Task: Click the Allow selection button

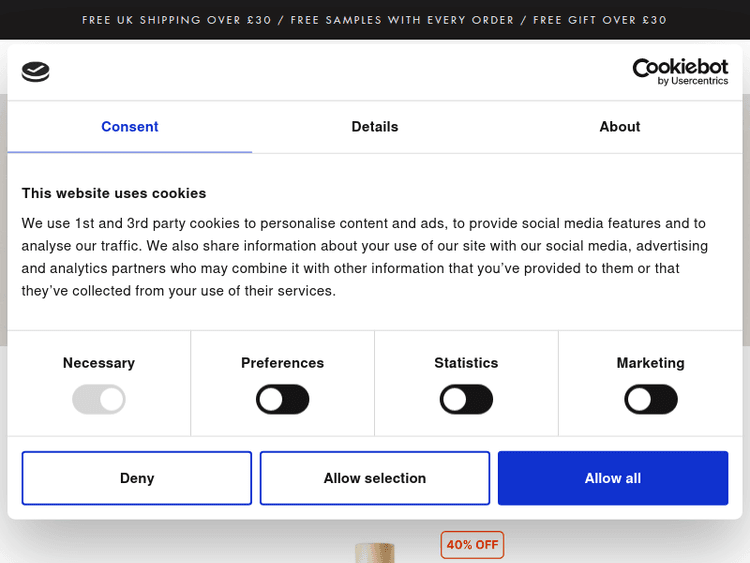Action: (x=375, y=478)
